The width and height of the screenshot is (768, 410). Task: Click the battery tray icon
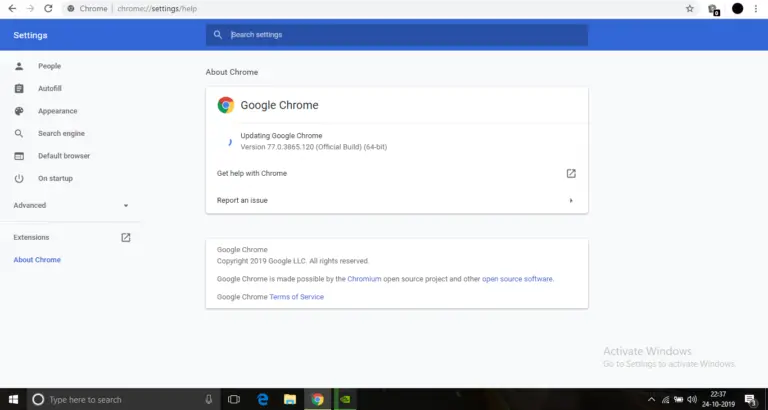click(x=679, y=400)
